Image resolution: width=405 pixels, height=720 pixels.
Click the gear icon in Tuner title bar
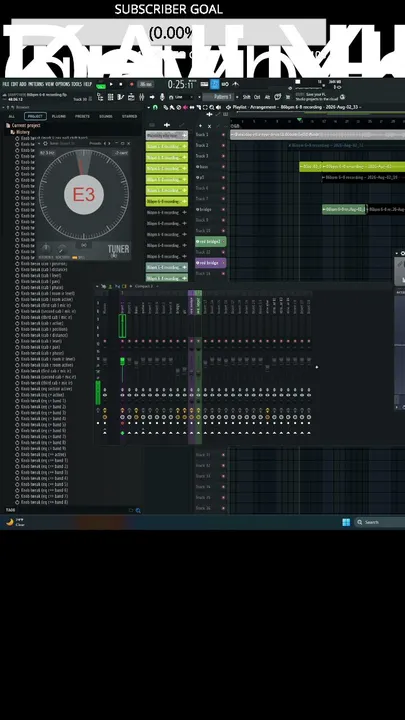[45, 143]
